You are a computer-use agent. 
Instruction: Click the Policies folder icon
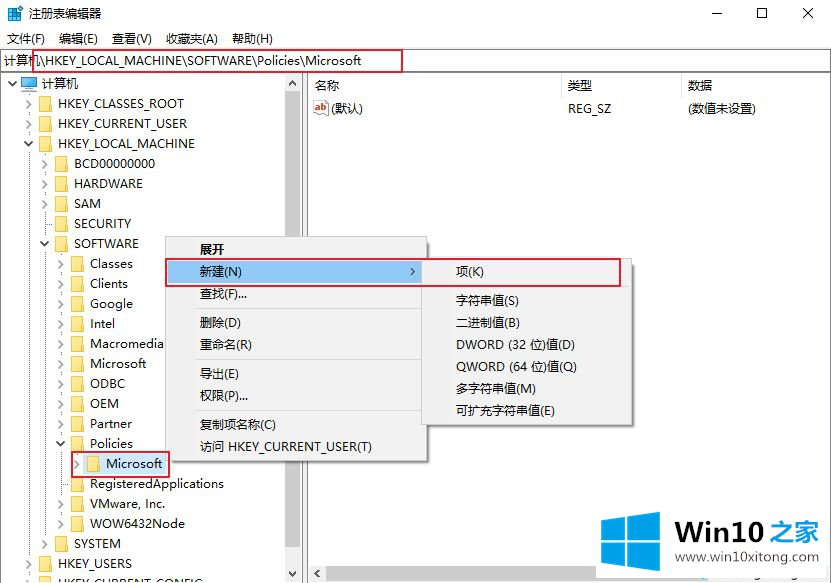pyautogui.click(x=78, y=444)
